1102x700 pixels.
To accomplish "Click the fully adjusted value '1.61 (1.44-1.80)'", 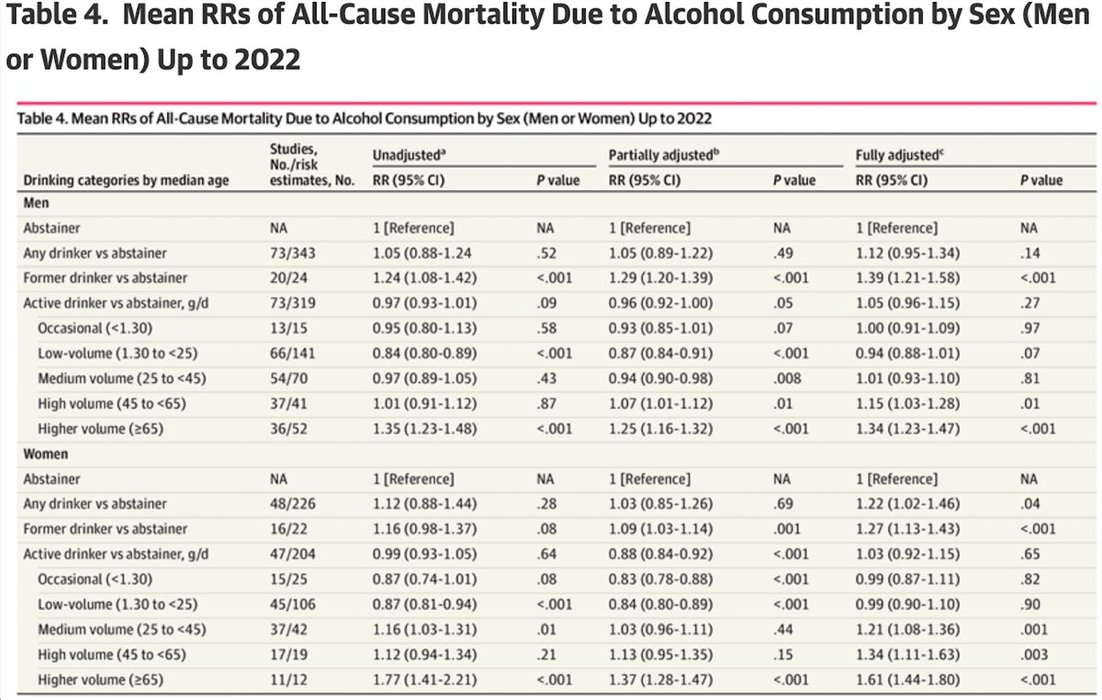I will coord(909,679).
